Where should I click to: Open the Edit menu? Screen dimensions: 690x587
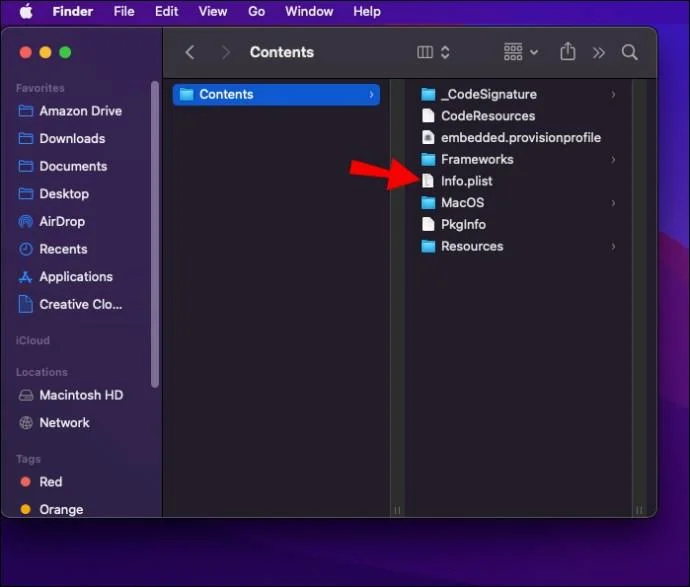166,11
